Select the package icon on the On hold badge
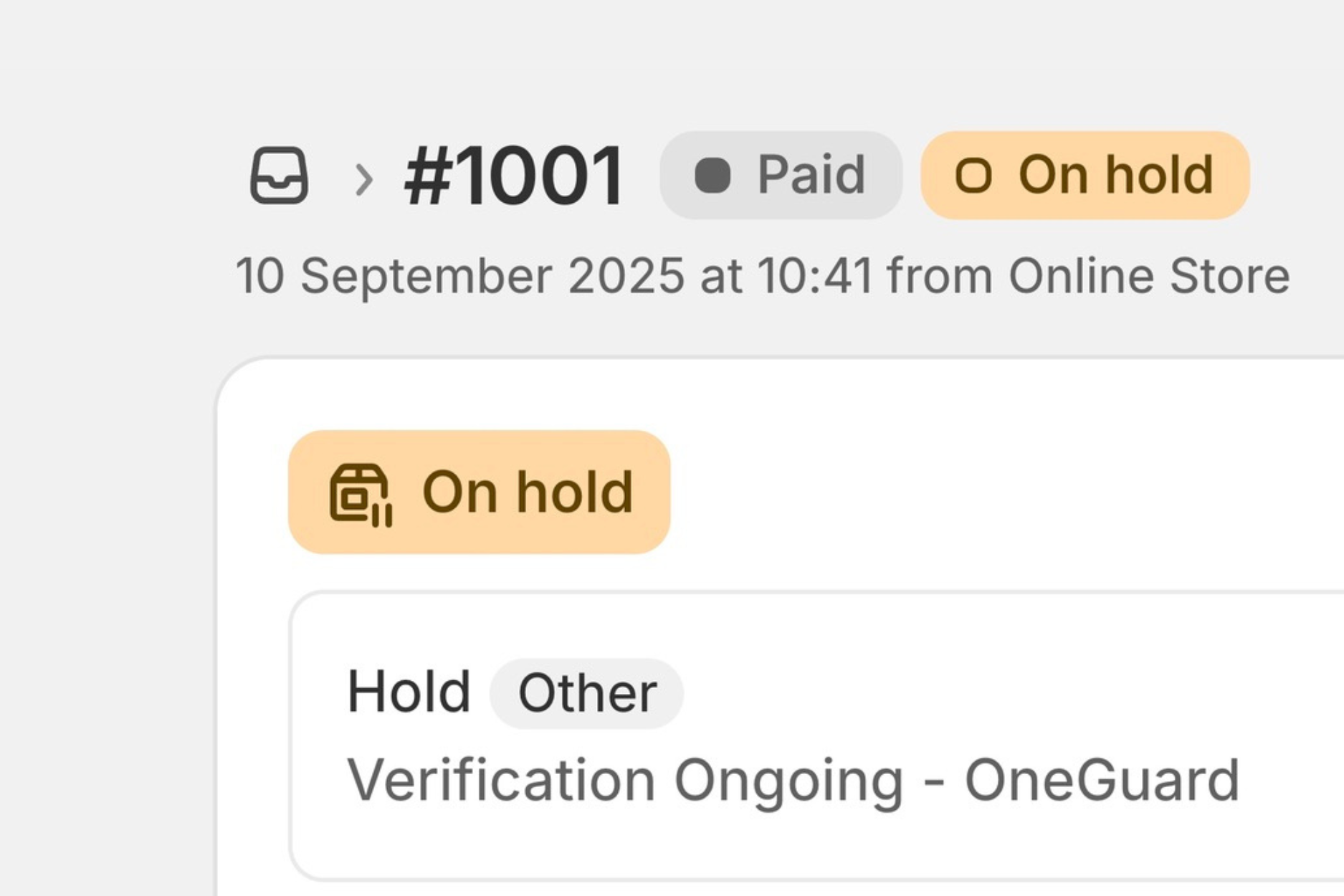 coord(362,495)
